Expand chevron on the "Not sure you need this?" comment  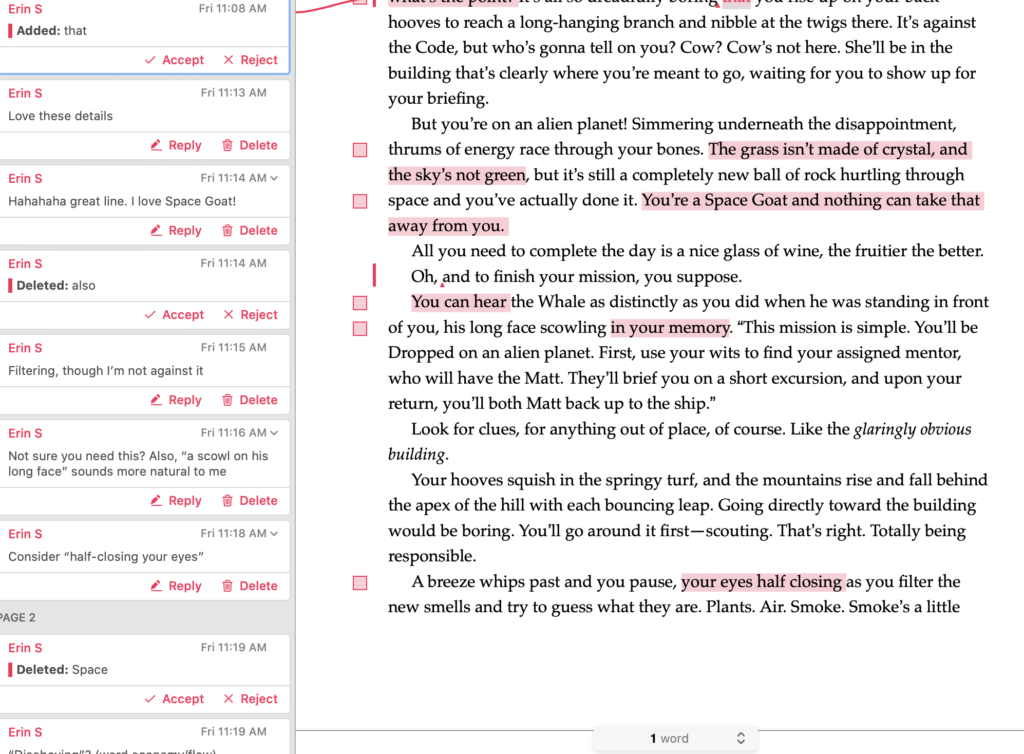pos(274,433)
